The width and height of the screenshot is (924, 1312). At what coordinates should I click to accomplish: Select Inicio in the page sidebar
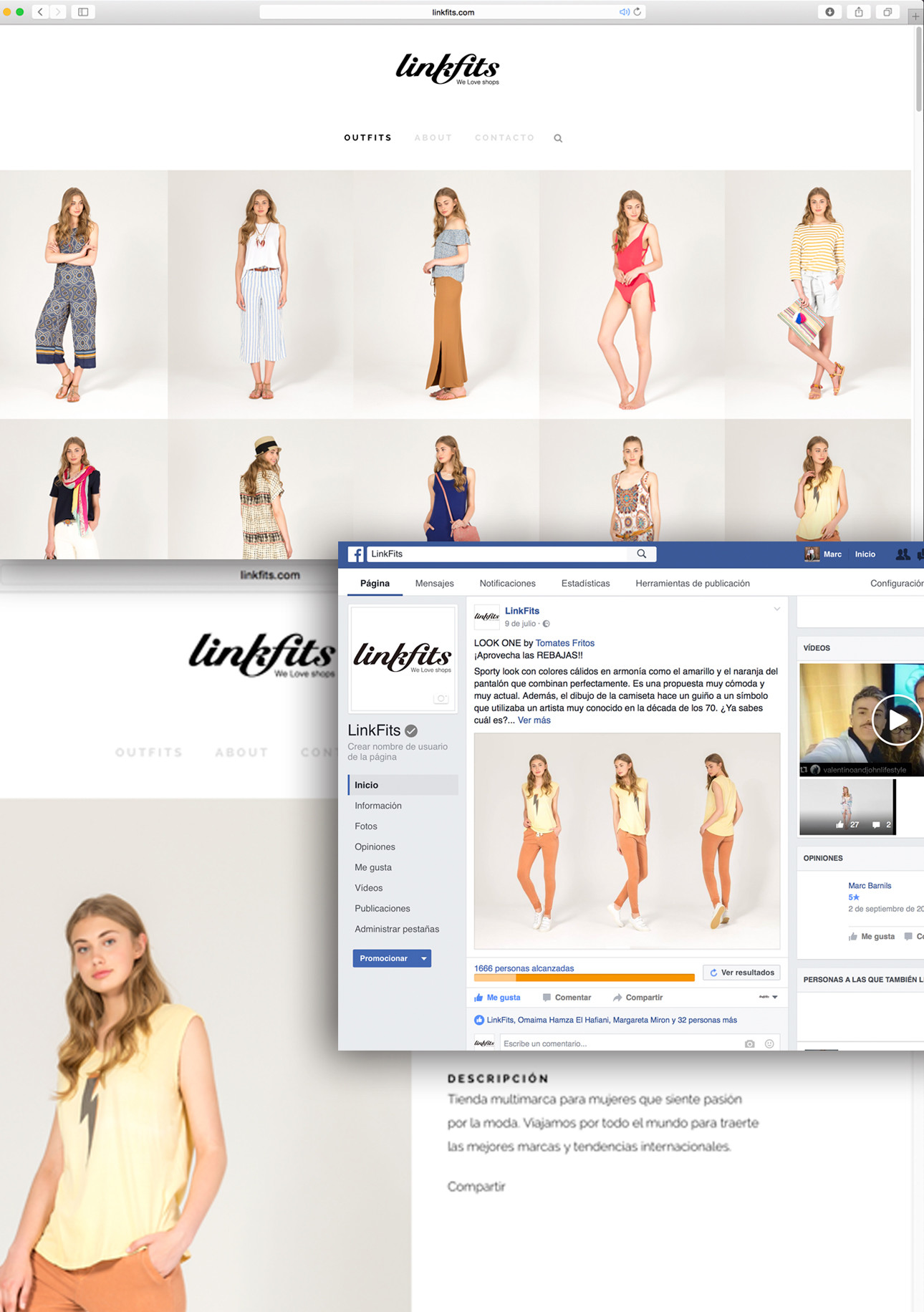pos(403,785)
